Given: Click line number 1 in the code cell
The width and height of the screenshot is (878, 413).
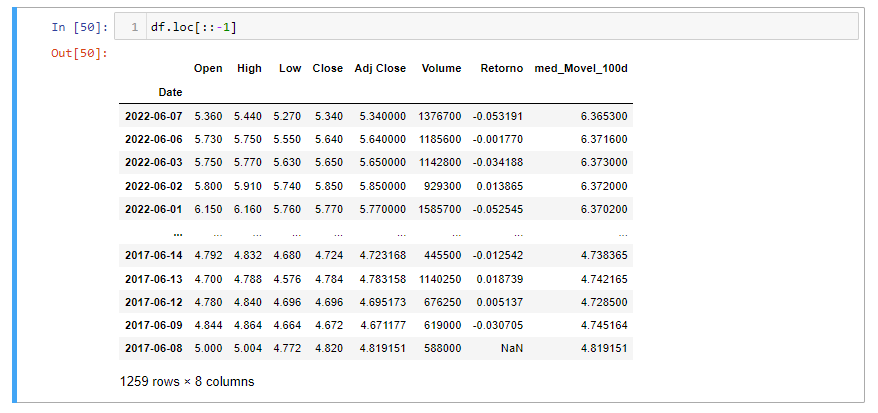Looking at the screenshot, I should [134, 27].
